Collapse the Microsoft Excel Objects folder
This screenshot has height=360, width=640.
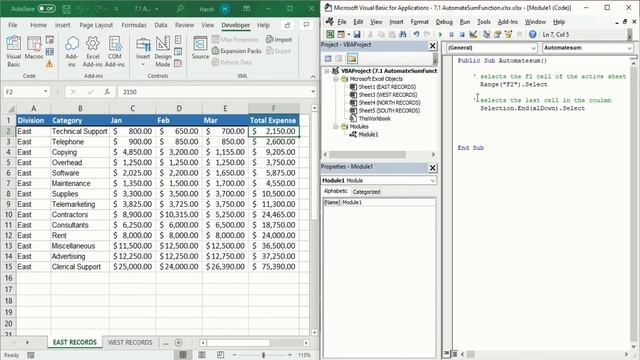click(336, 79)
